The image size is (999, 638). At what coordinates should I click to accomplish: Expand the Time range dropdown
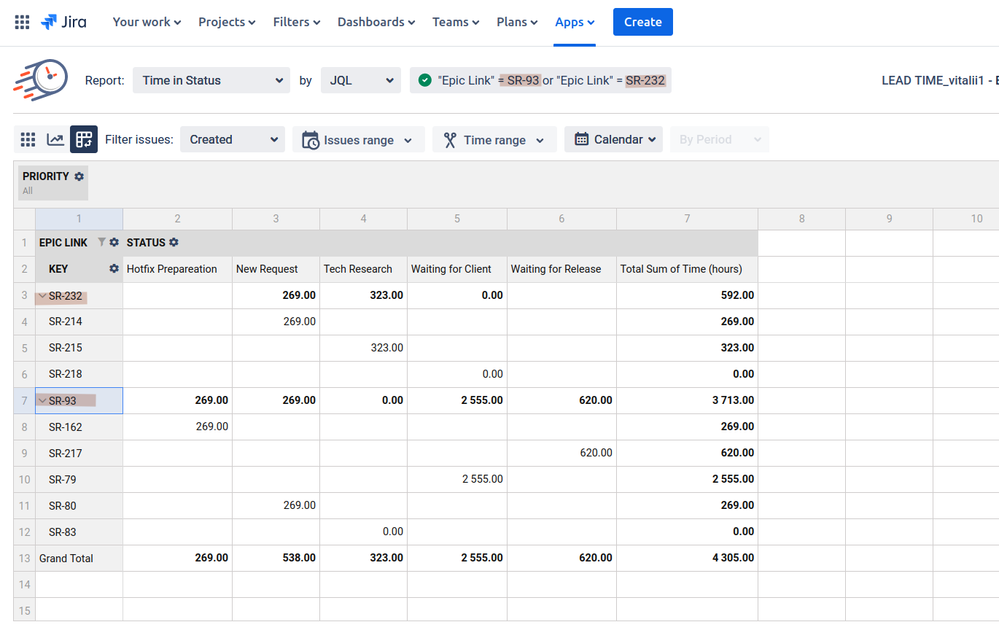[494, 140]
